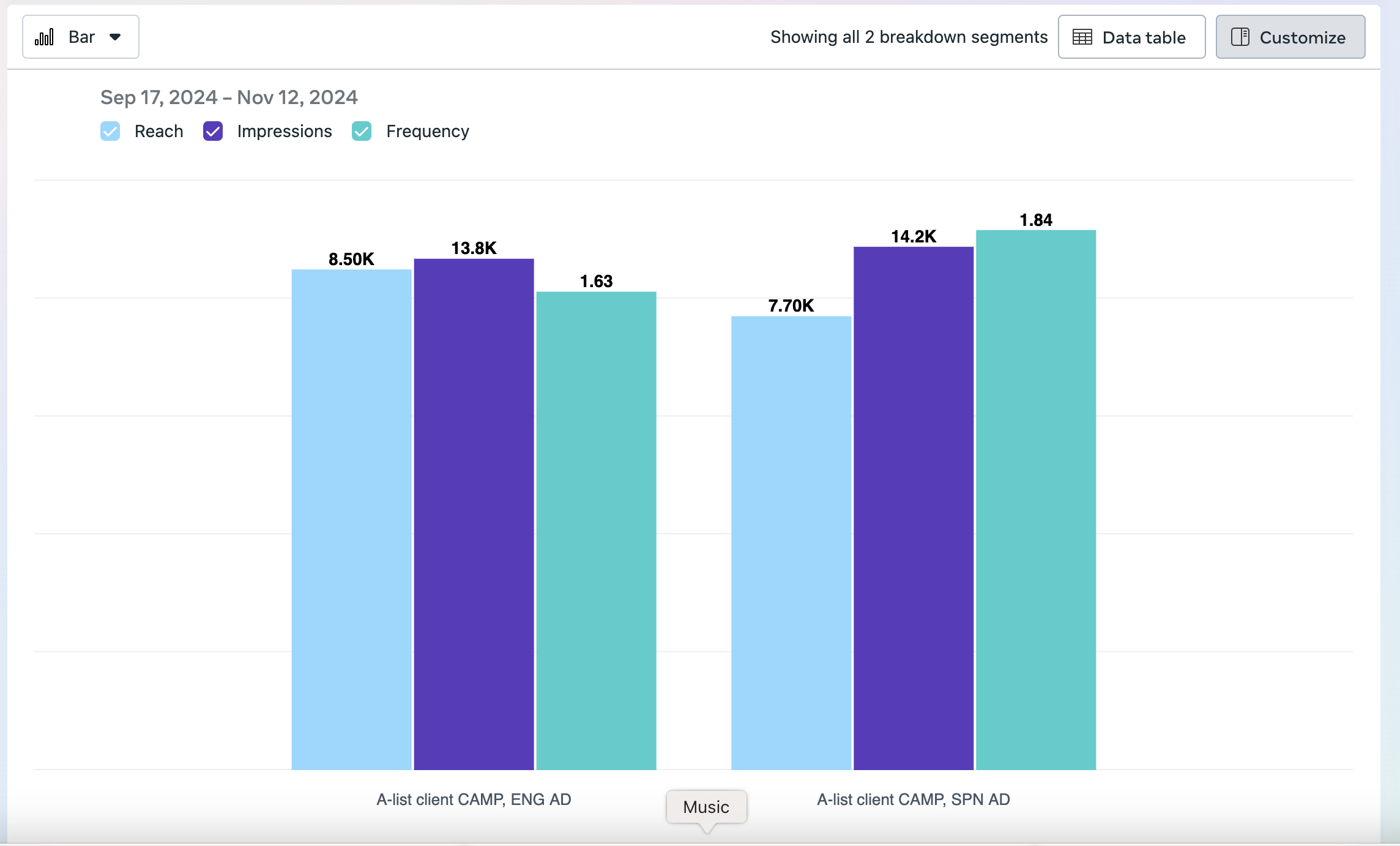1400x846 pixels.
Task: Uncheck the Impressions metric checkbox
Action: click(213, 131)
